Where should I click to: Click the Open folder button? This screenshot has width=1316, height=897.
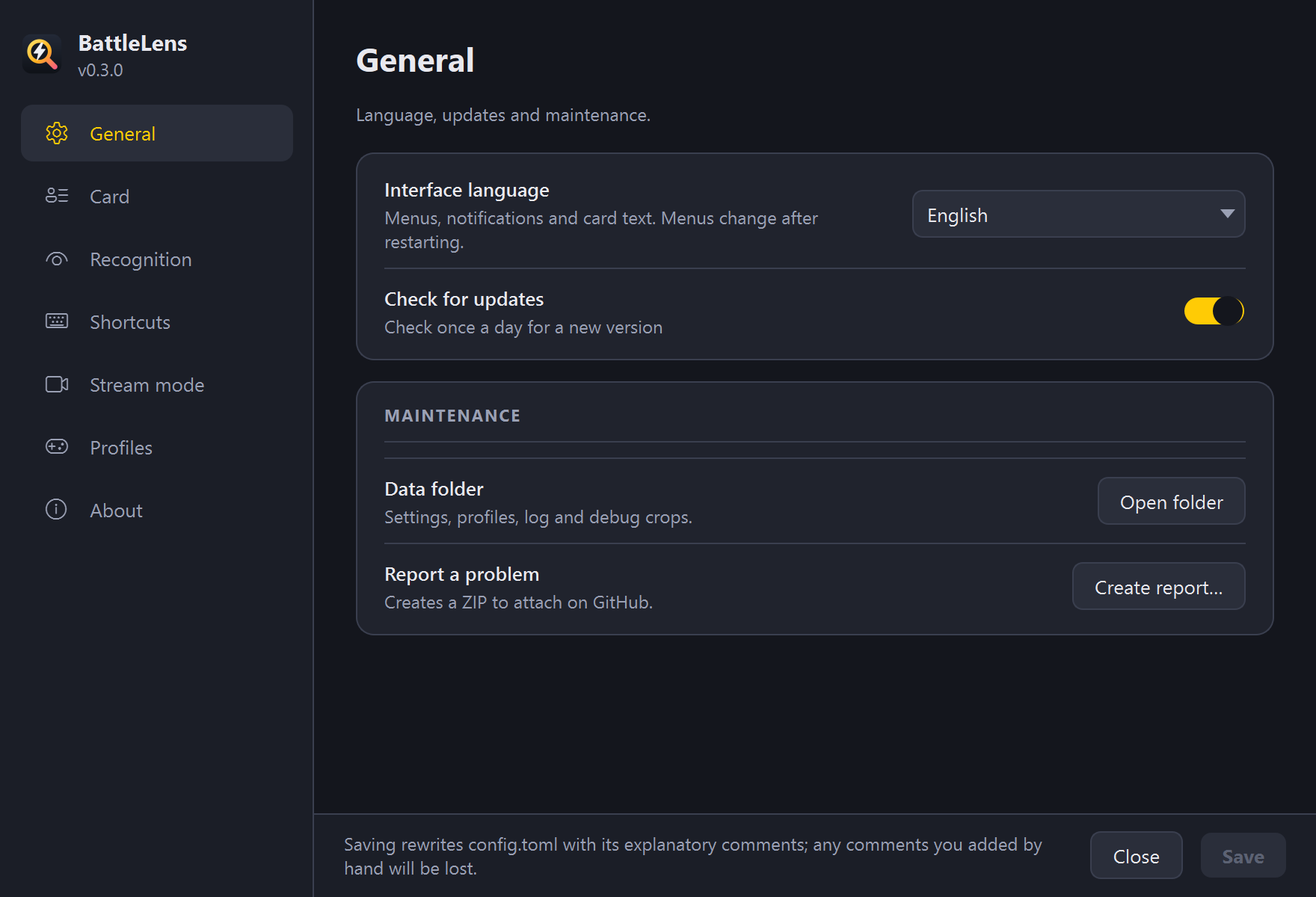tap(1171, 501)
